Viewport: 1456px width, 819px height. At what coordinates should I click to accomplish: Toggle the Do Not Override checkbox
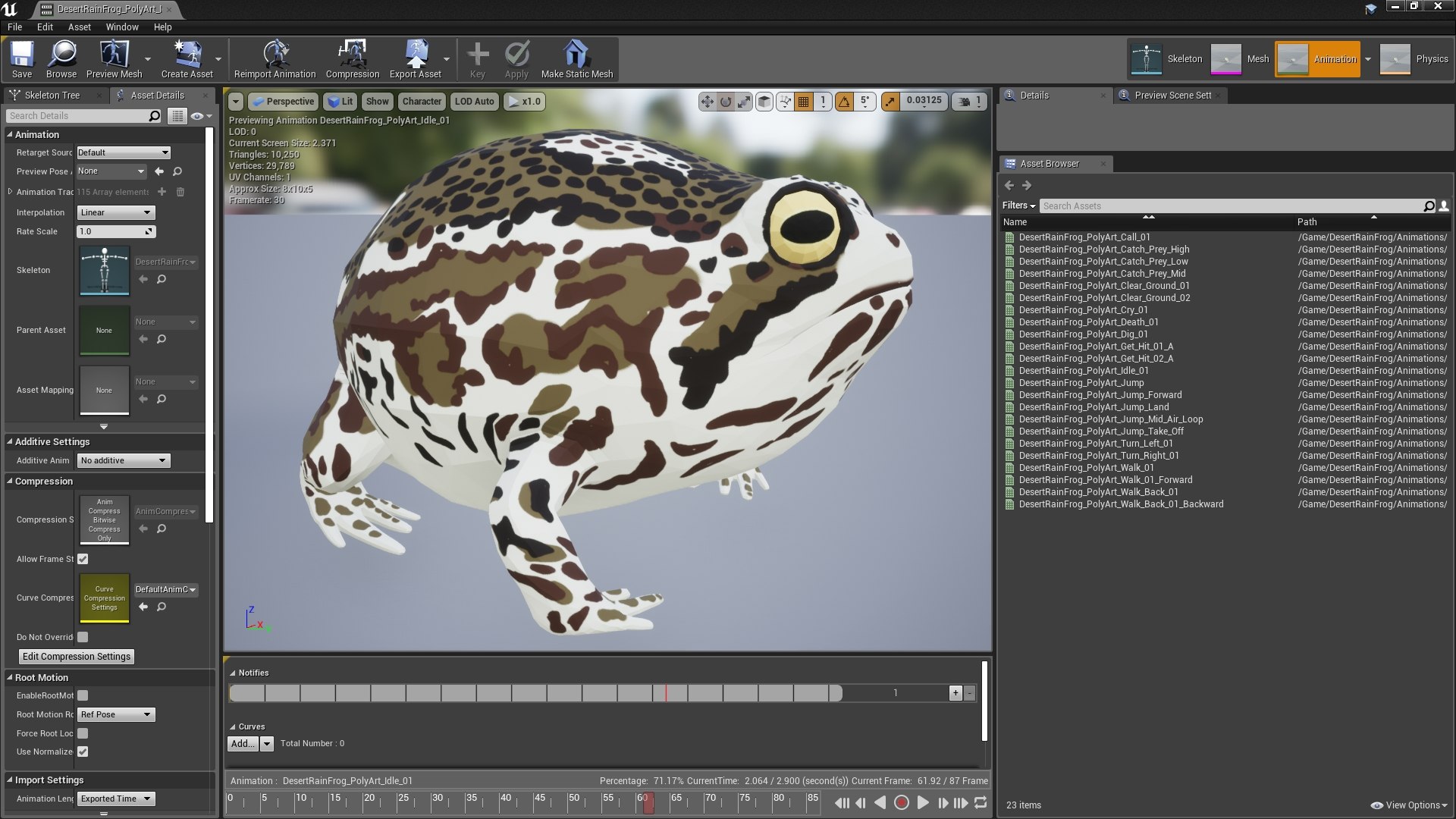pos(83,637)
